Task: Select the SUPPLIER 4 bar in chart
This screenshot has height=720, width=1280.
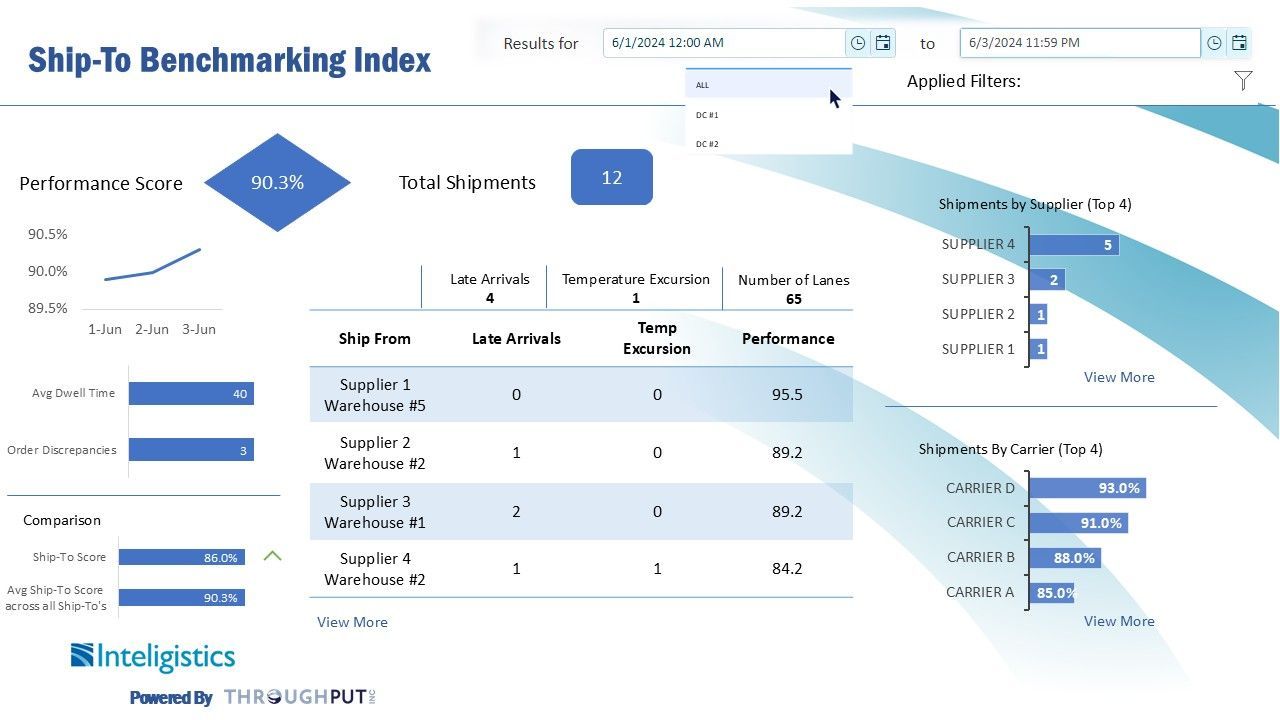Action: coord(1073,245)
